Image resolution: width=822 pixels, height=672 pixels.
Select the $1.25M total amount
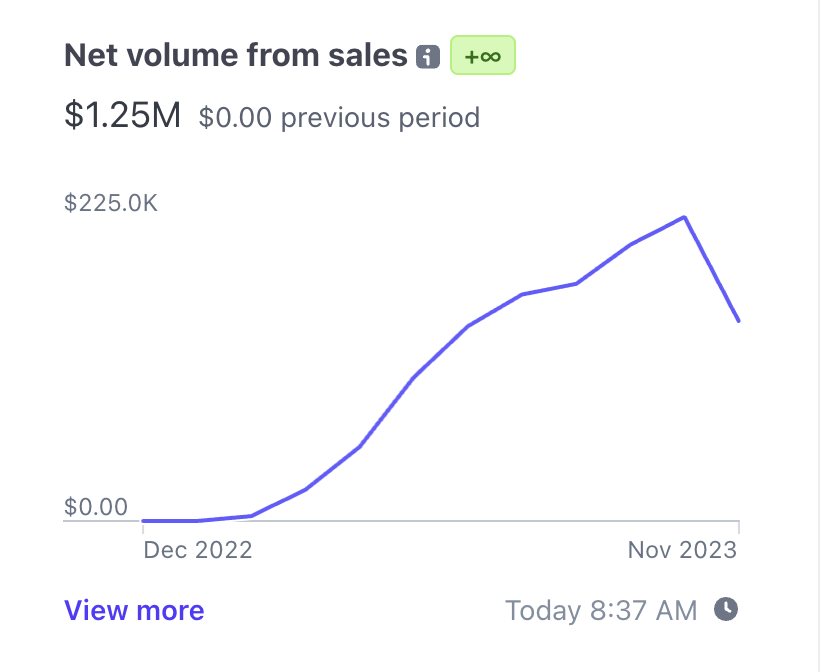click(122, 116)
